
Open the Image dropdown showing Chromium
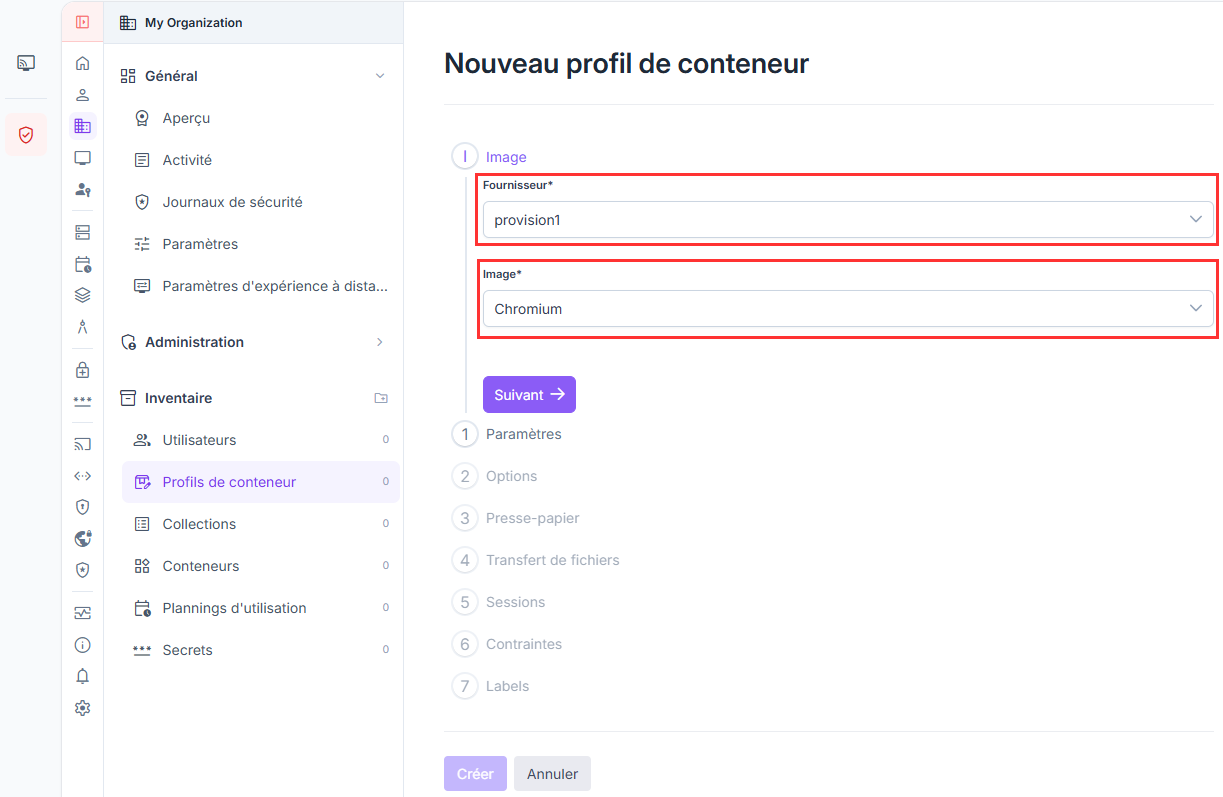point(848,309)
